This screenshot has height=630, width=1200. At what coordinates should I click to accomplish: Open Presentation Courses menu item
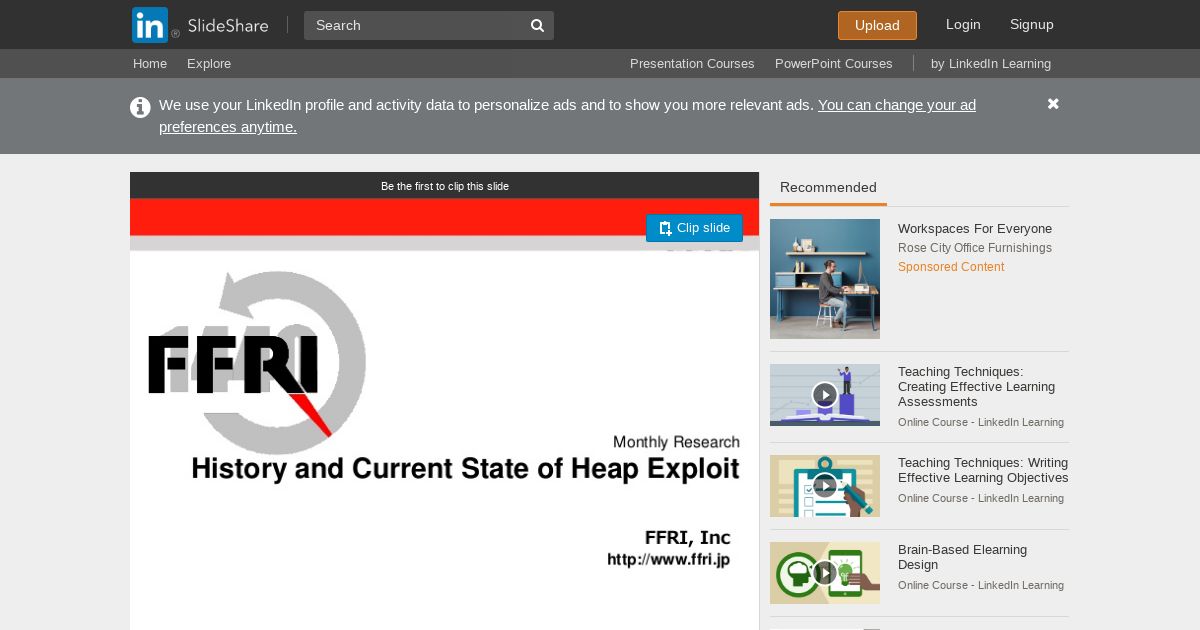[692, 63]
